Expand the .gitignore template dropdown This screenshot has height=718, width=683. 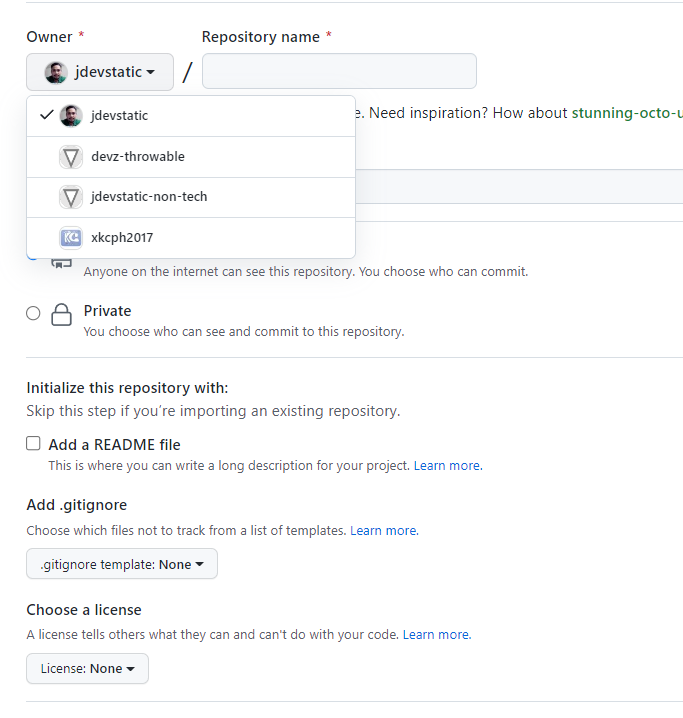click(x=122, y=564)
